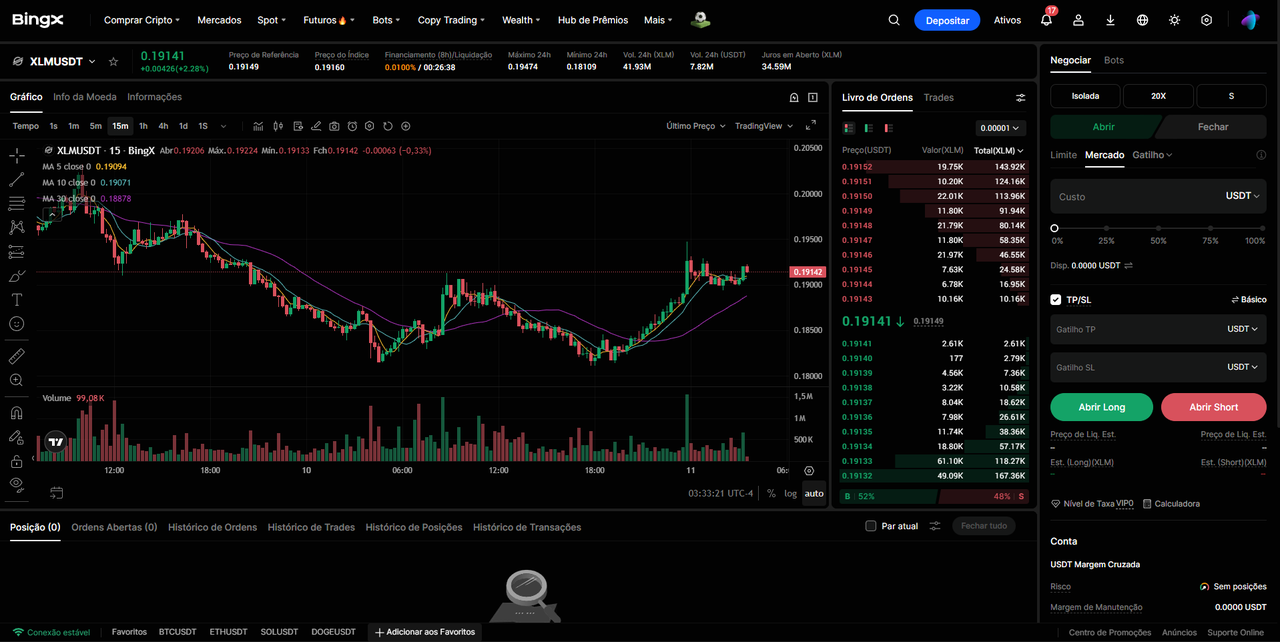
Task: Switch TP/SL mode via Básico toggle
Action: 1248,299
